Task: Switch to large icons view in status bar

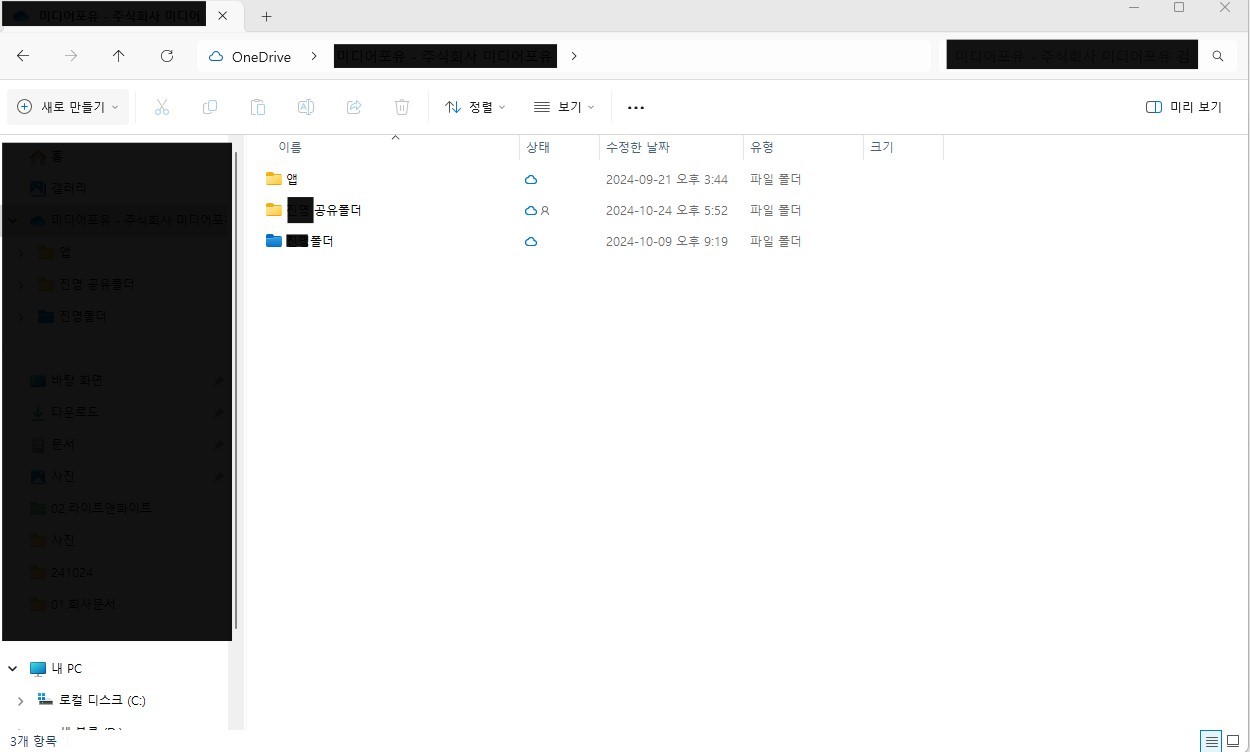Action: tap(1234, 742)
